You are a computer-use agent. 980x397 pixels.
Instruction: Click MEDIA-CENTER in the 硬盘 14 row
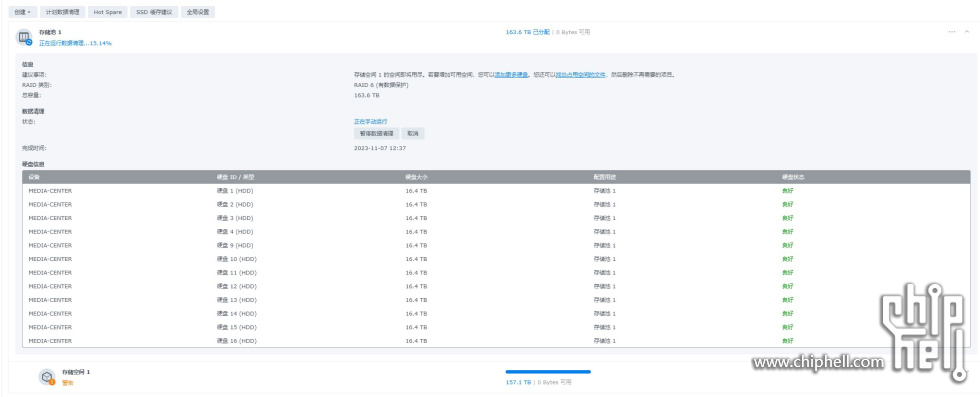click(x=50, y=314)
